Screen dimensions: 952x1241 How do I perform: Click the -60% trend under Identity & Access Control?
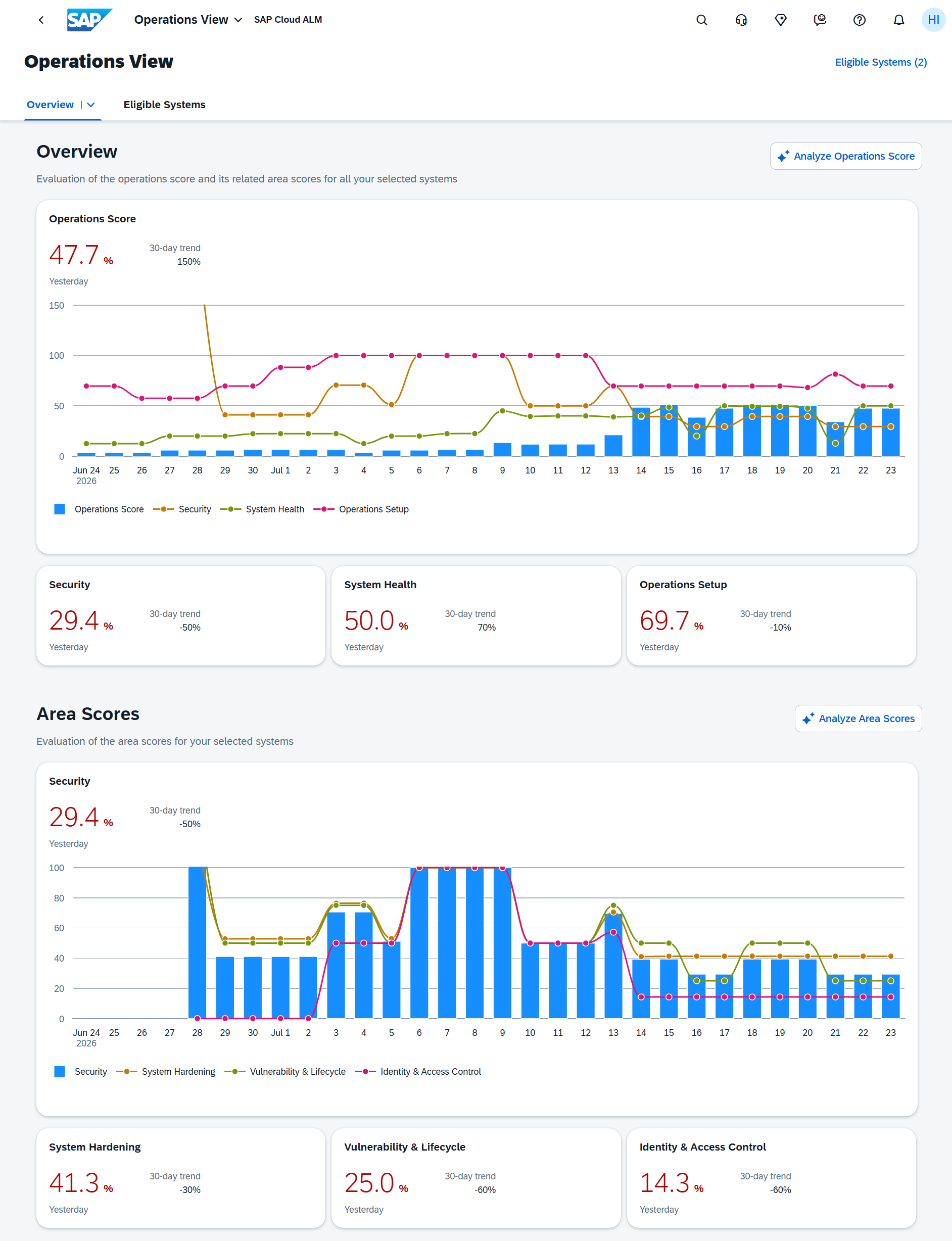780,1190
